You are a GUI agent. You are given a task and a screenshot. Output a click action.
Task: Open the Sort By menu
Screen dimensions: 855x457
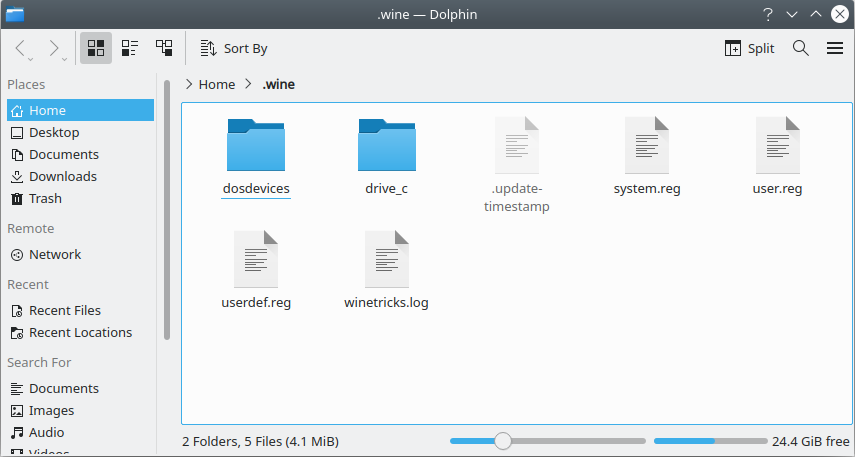233,49
